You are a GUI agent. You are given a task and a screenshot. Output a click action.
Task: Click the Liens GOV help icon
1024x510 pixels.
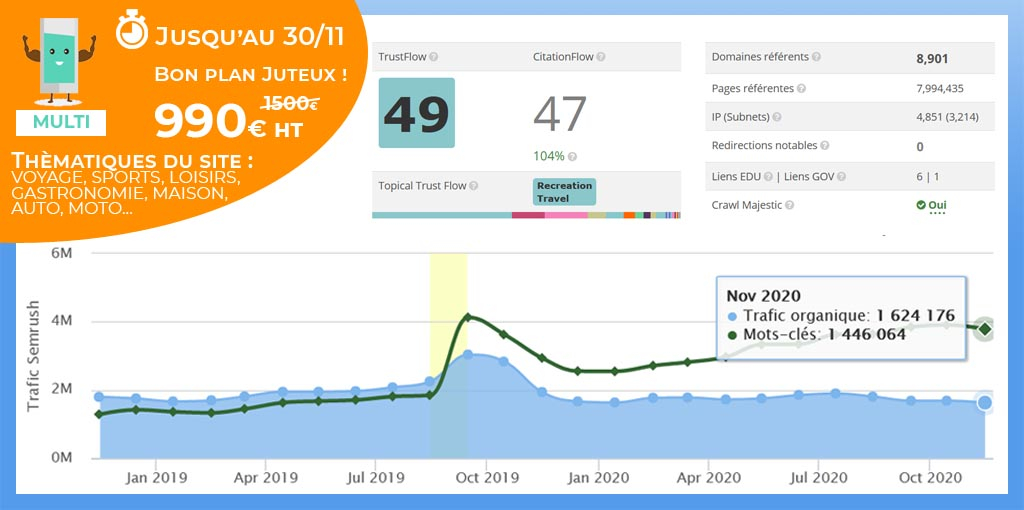(x=841, y=176)
